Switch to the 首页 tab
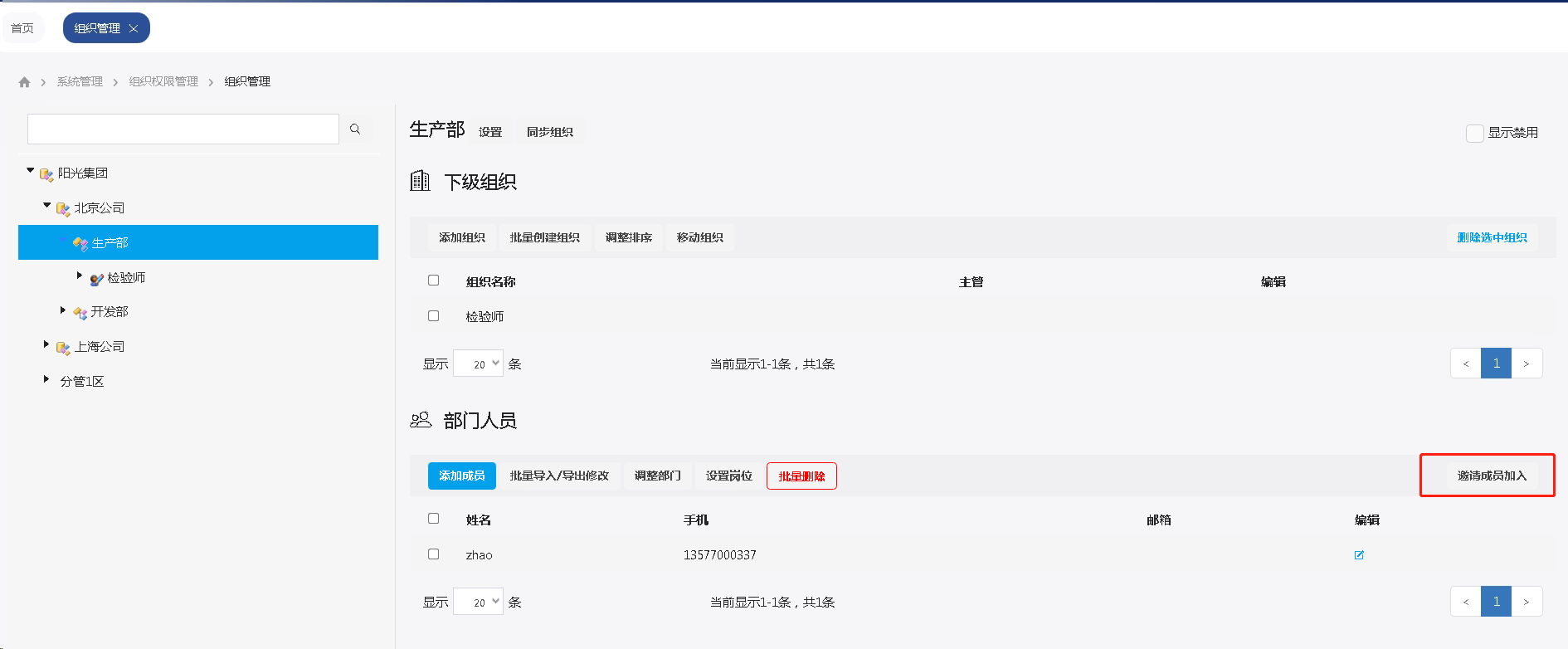The image size is (1568, 649). pyautogui.click(x=22, y=28)
